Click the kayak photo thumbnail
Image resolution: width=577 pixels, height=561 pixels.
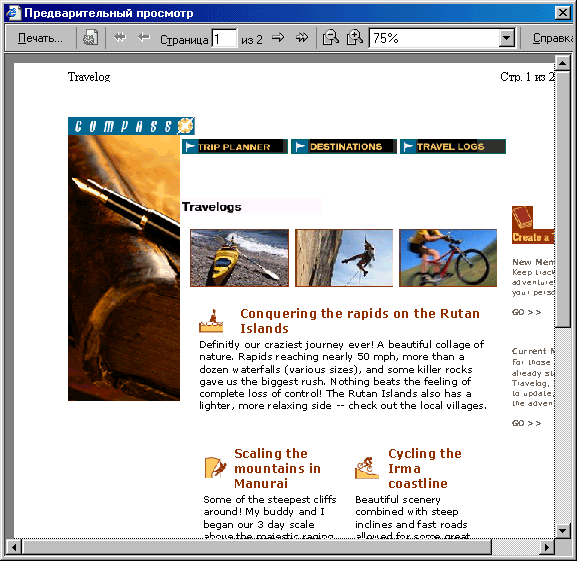pyautogui.click(x=240, y=258)
